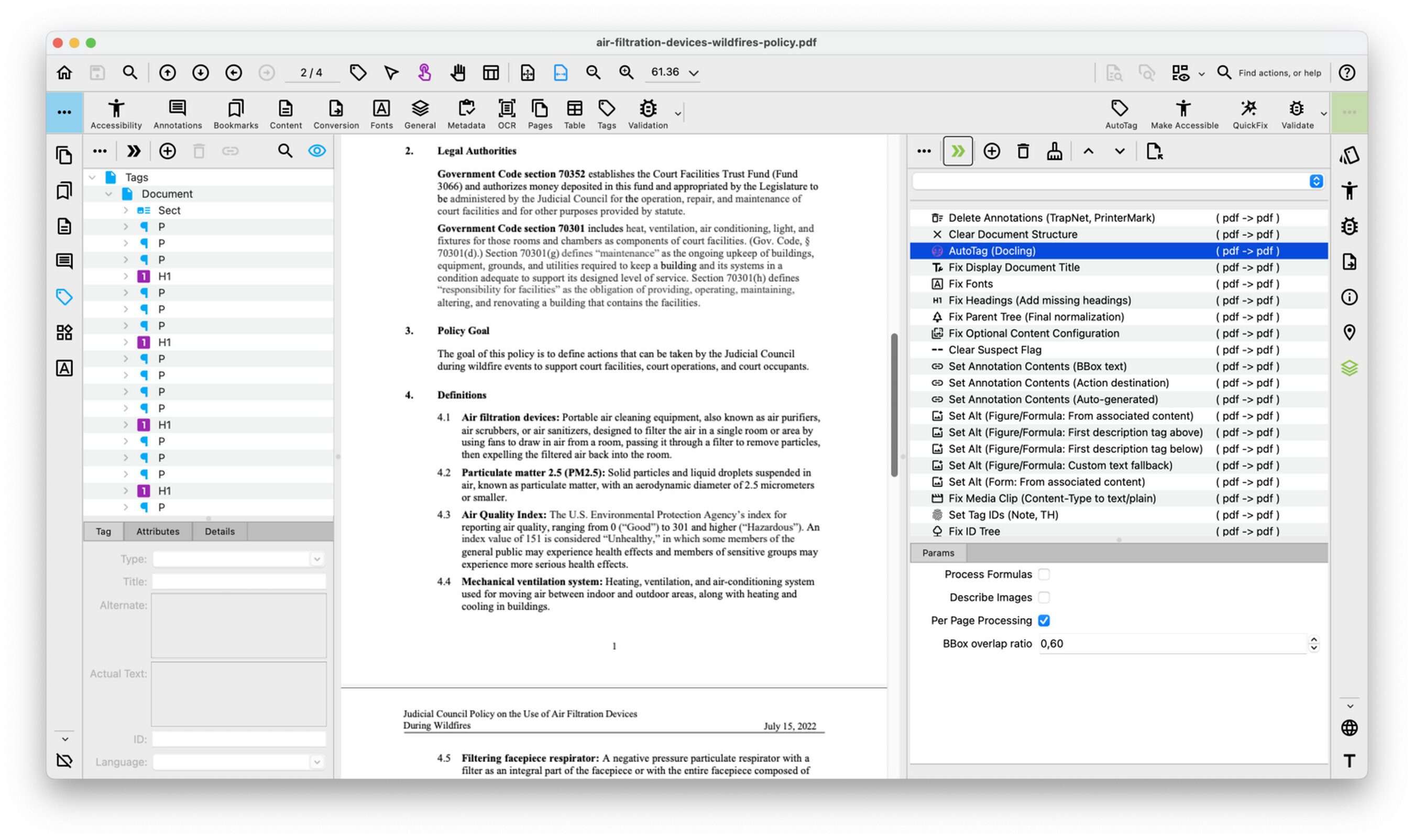Viewport: 1414px width, 840px height.
Task: Click the home icon in toolbar
Action: click(x=64, y=72)
